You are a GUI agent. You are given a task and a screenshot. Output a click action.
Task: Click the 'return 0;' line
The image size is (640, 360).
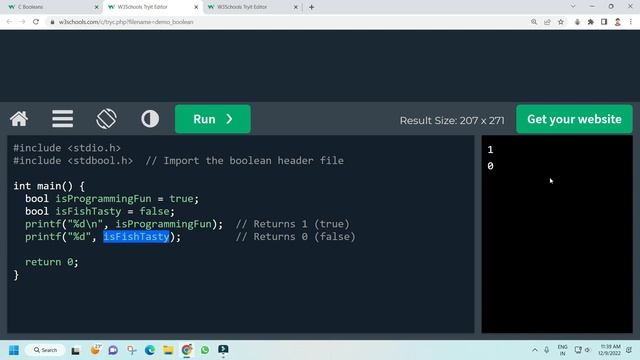pyautogui.click(x=51, y=262)
